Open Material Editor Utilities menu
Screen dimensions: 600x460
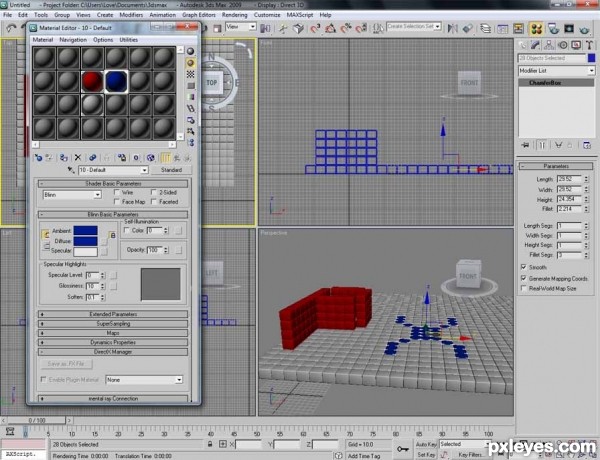pyautogui.click(x=129, y=40)
